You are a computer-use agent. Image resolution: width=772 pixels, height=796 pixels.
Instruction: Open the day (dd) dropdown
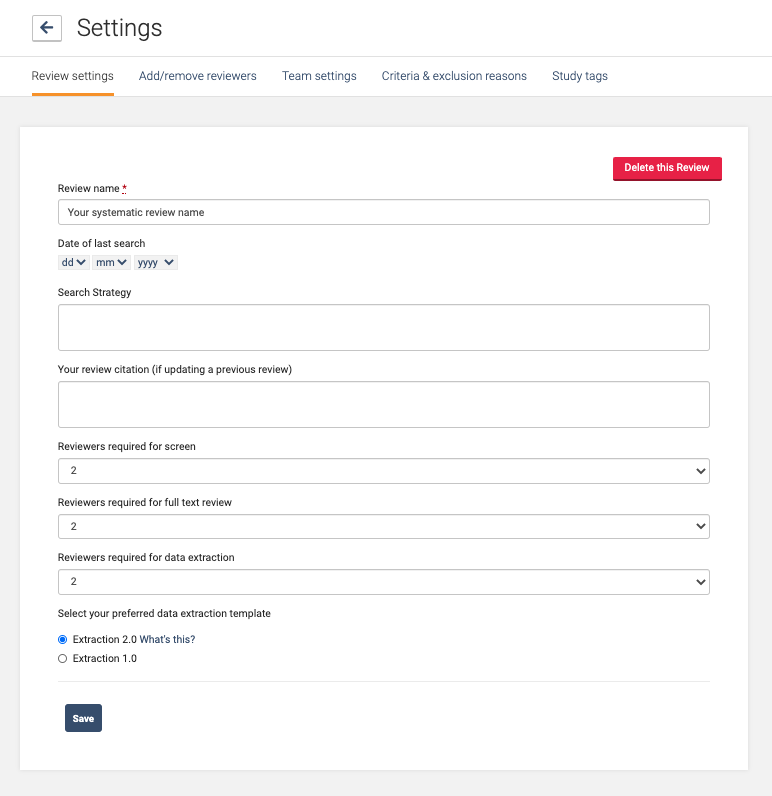[x=74, y=263]
